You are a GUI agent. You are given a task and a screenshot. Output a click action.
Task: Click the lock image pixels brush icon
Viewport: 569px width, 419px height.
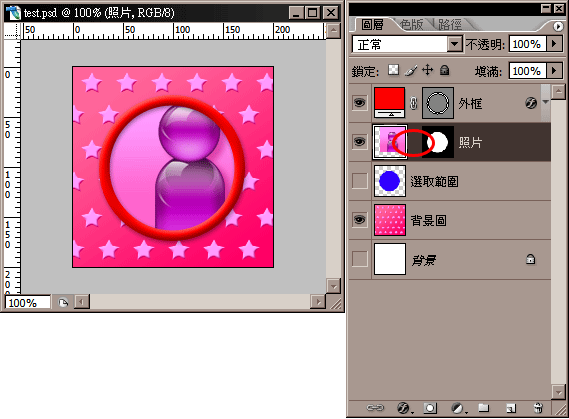click(x=411, y=70)
